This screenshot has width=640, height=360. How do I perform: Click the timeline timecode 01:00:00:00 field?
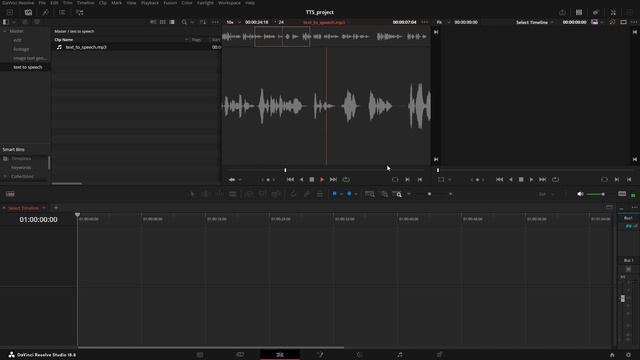pos(38,220)
